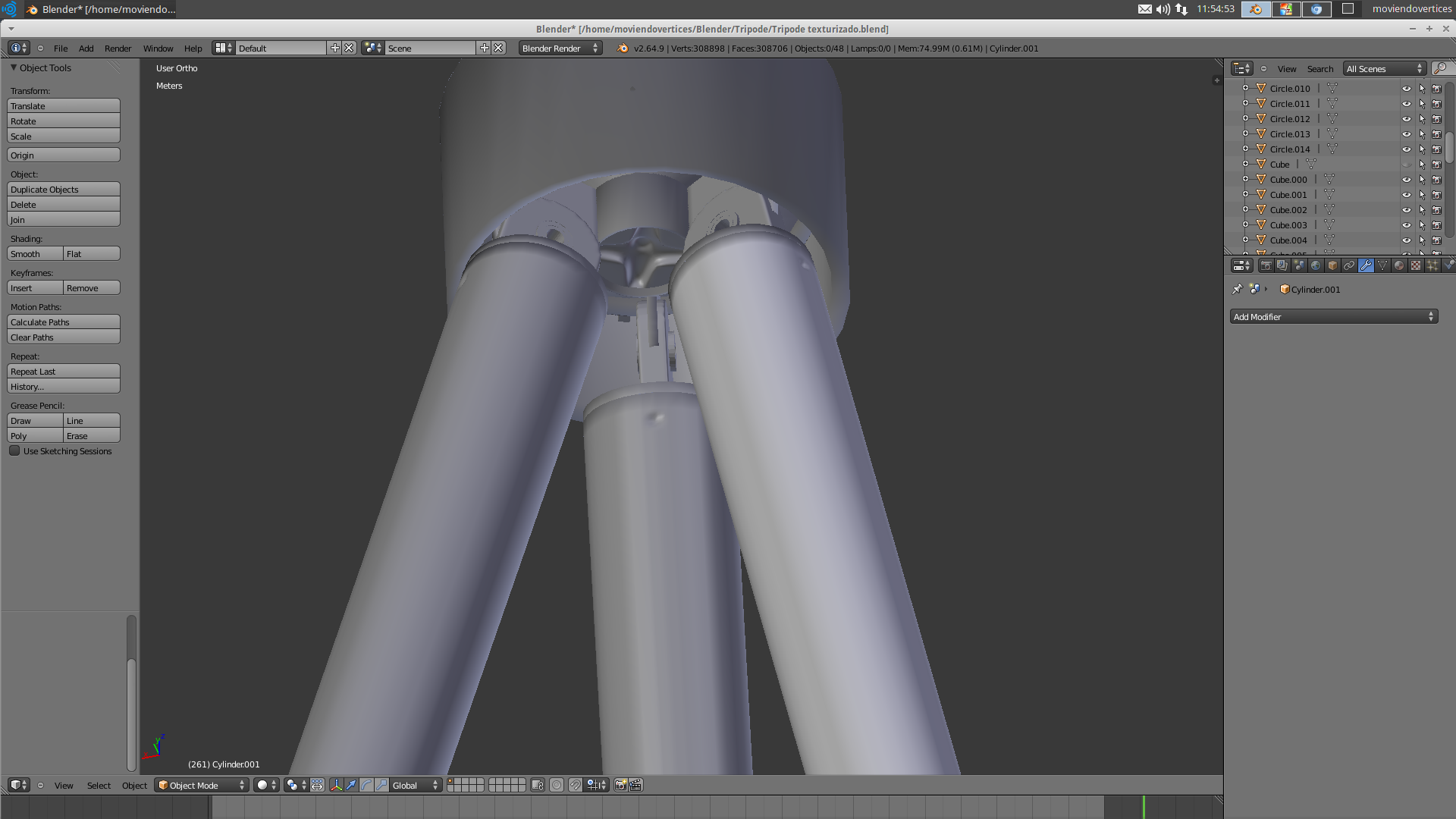This screenshot has width=1456, height=819.
Task: Open the Object constraints chain tab
Action: [x=1349, y=265]
